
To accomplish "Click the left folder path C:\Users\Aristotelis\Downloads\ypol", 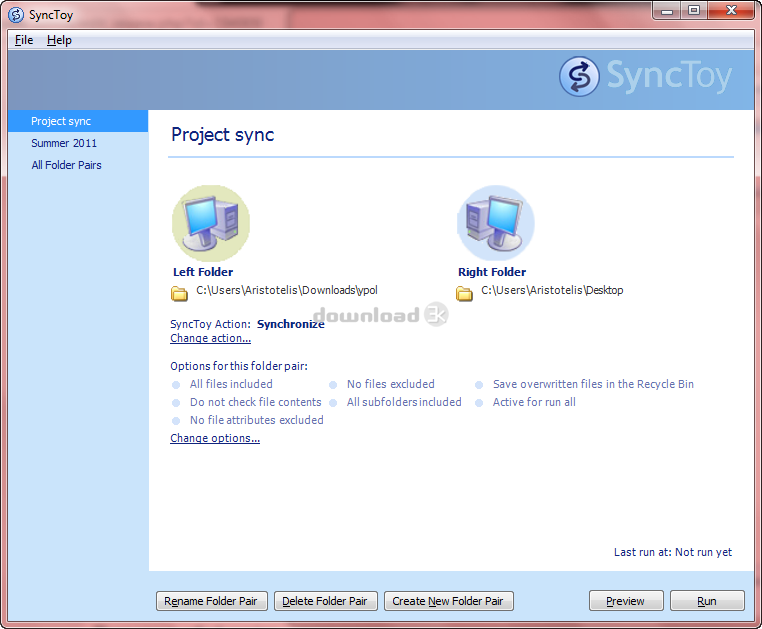I will (x=287, y=290).
